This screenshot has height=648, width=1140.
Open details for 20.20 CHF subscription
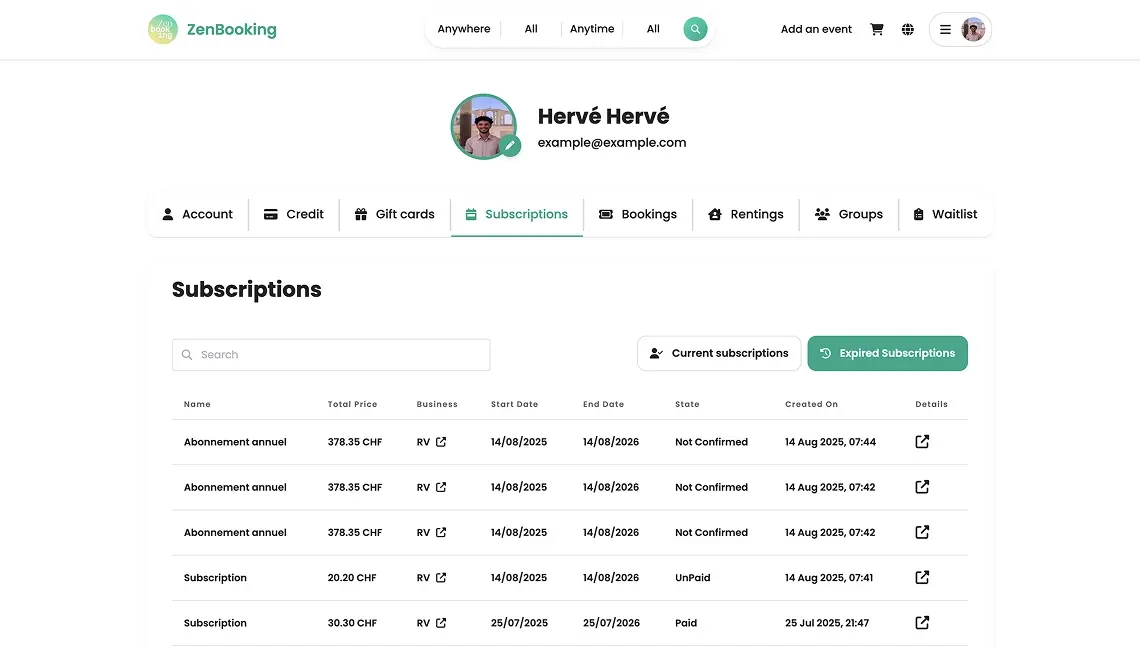[922, 577]
